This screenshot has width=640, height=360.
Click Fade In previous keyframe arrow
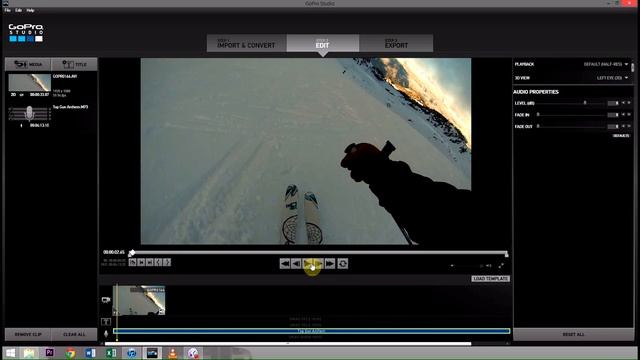[623, 115]
